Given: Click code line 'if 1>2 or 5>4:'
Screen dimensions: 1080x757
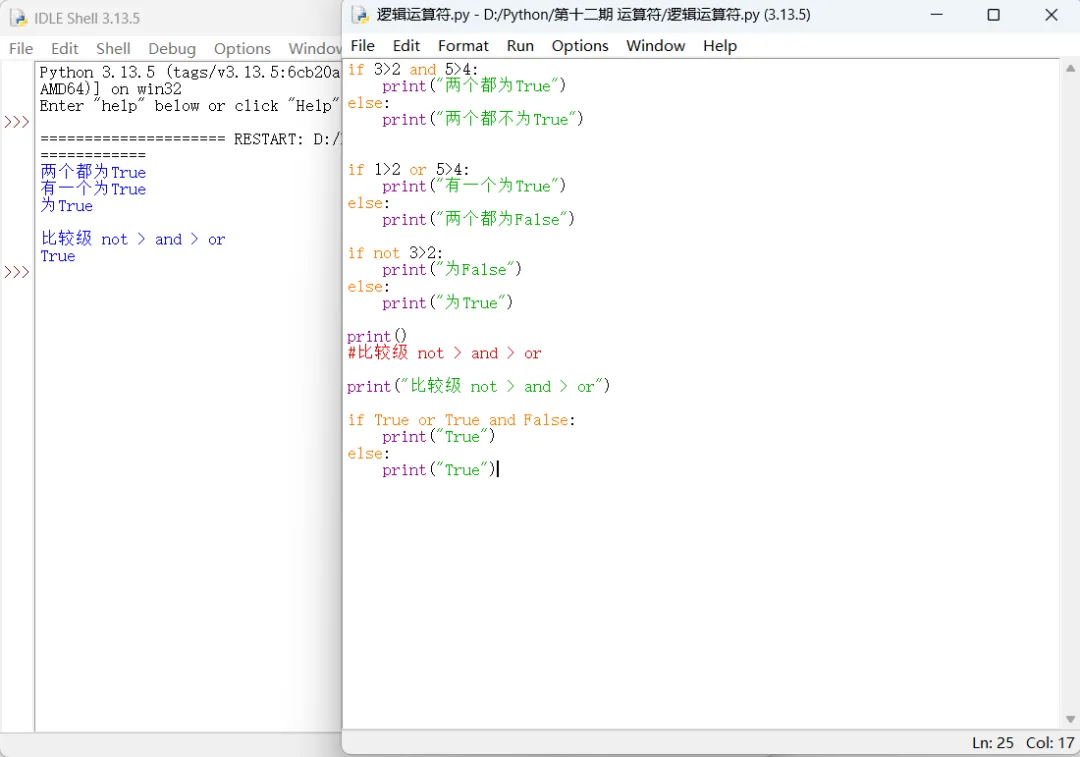Looking at the screenshot, I should coord(408,169).
